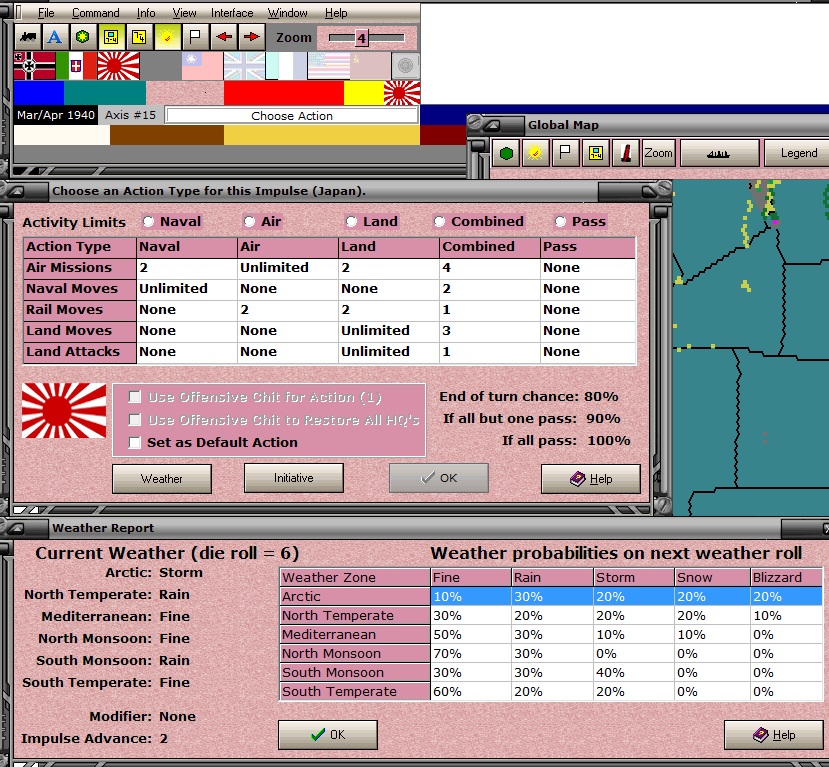Image resolution: width=829 pixels, height=767 pixels.
Task: Select the Naval action radio button
Action: [149, 221]
